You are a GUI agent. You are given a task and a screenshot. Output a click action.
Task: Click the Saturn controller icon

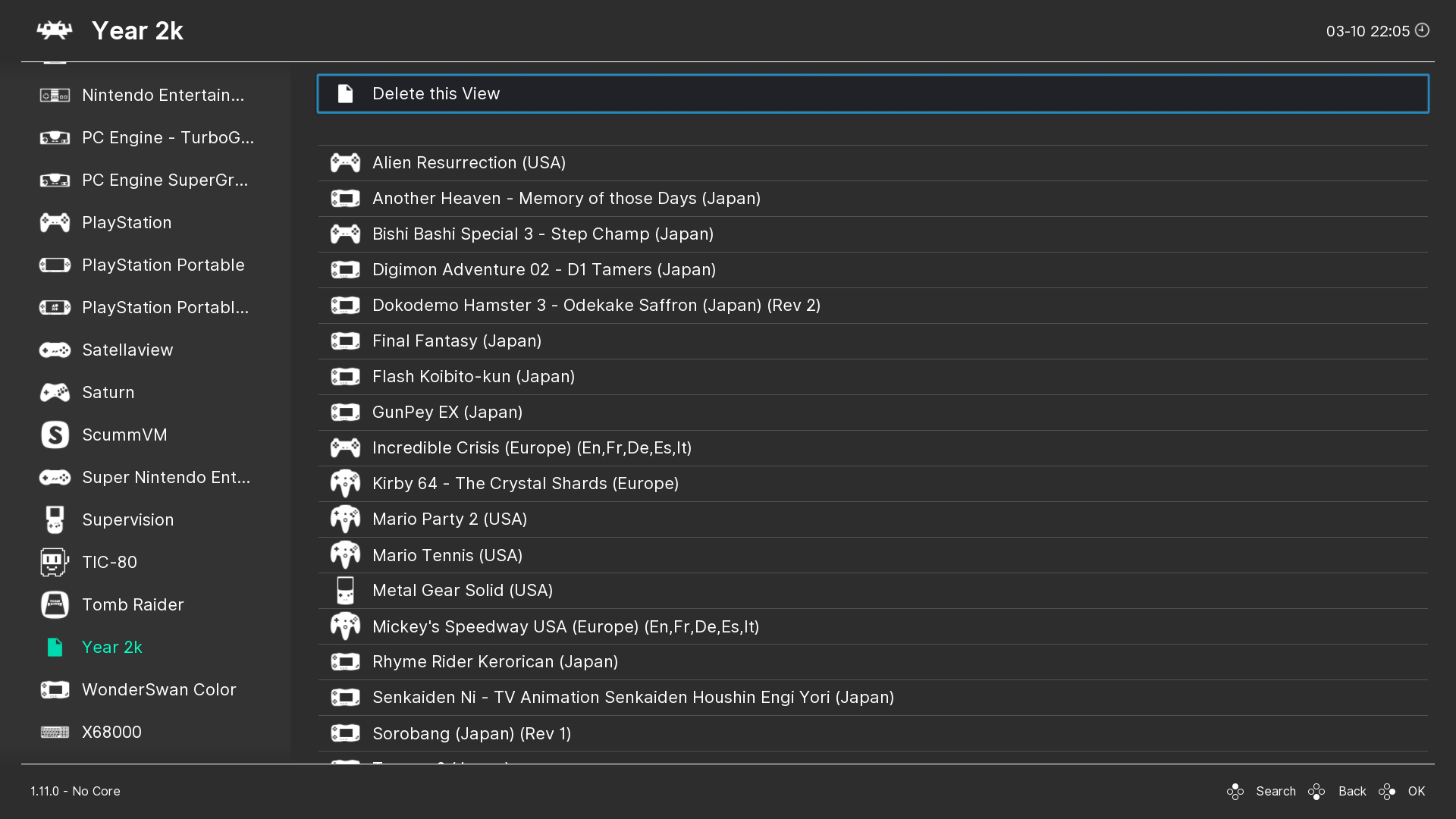(x=55, y=393)
